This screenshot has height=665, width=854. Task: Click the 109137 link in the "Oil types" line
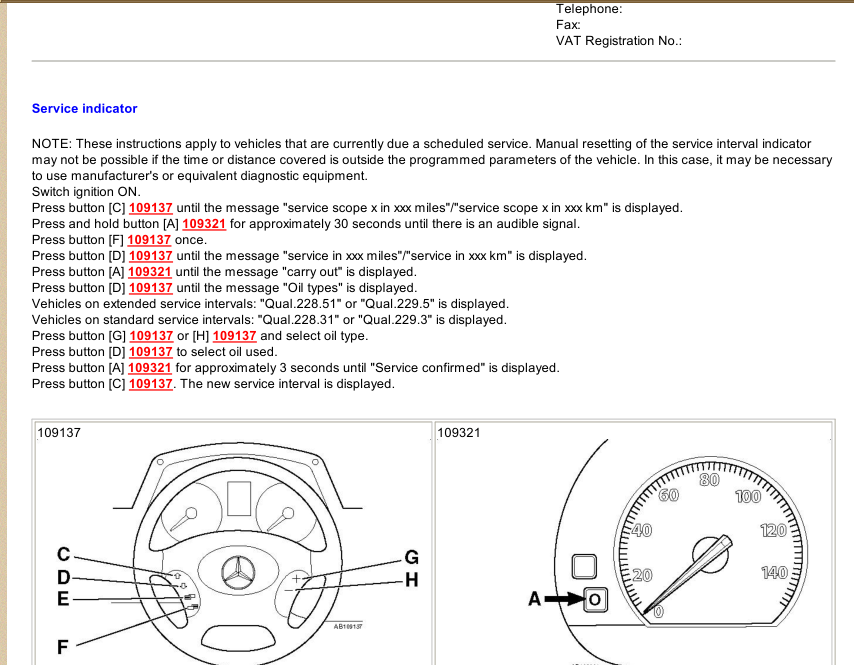pyautogui.click(x=151, y=288)
